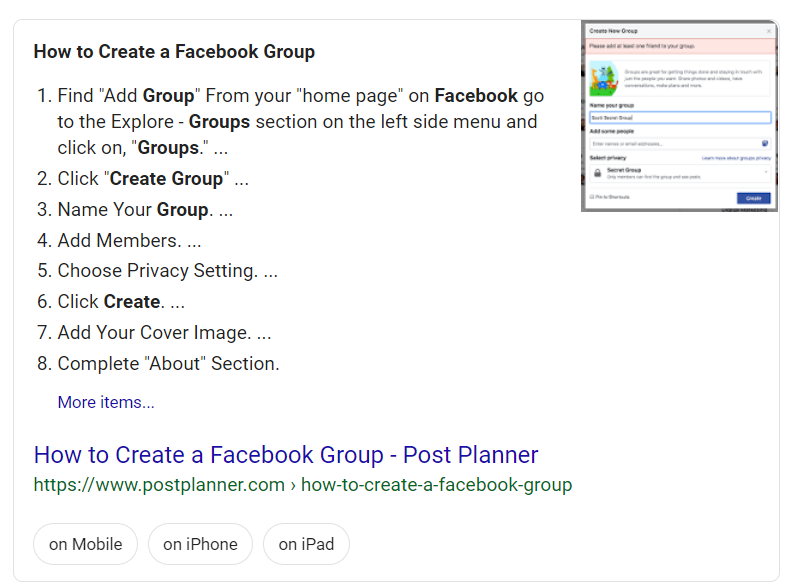Click the blue Create button in thumbnail
The image size is (791, 582).
754,198
